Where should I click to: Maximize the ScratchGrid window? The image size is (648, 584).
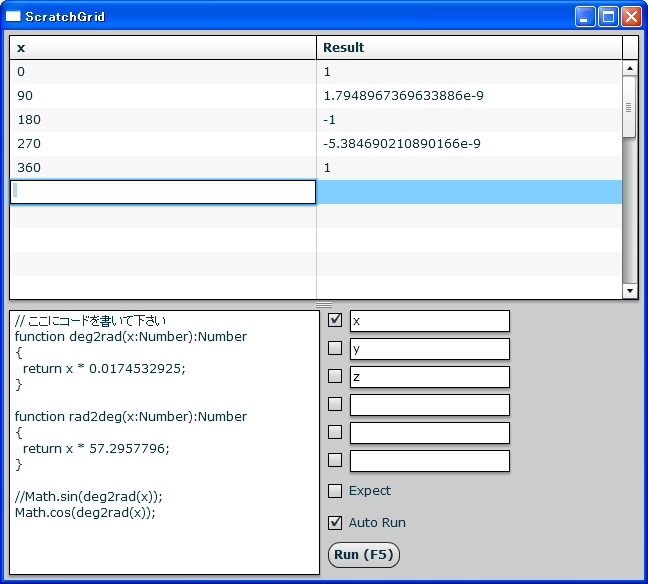click(608, 17)
